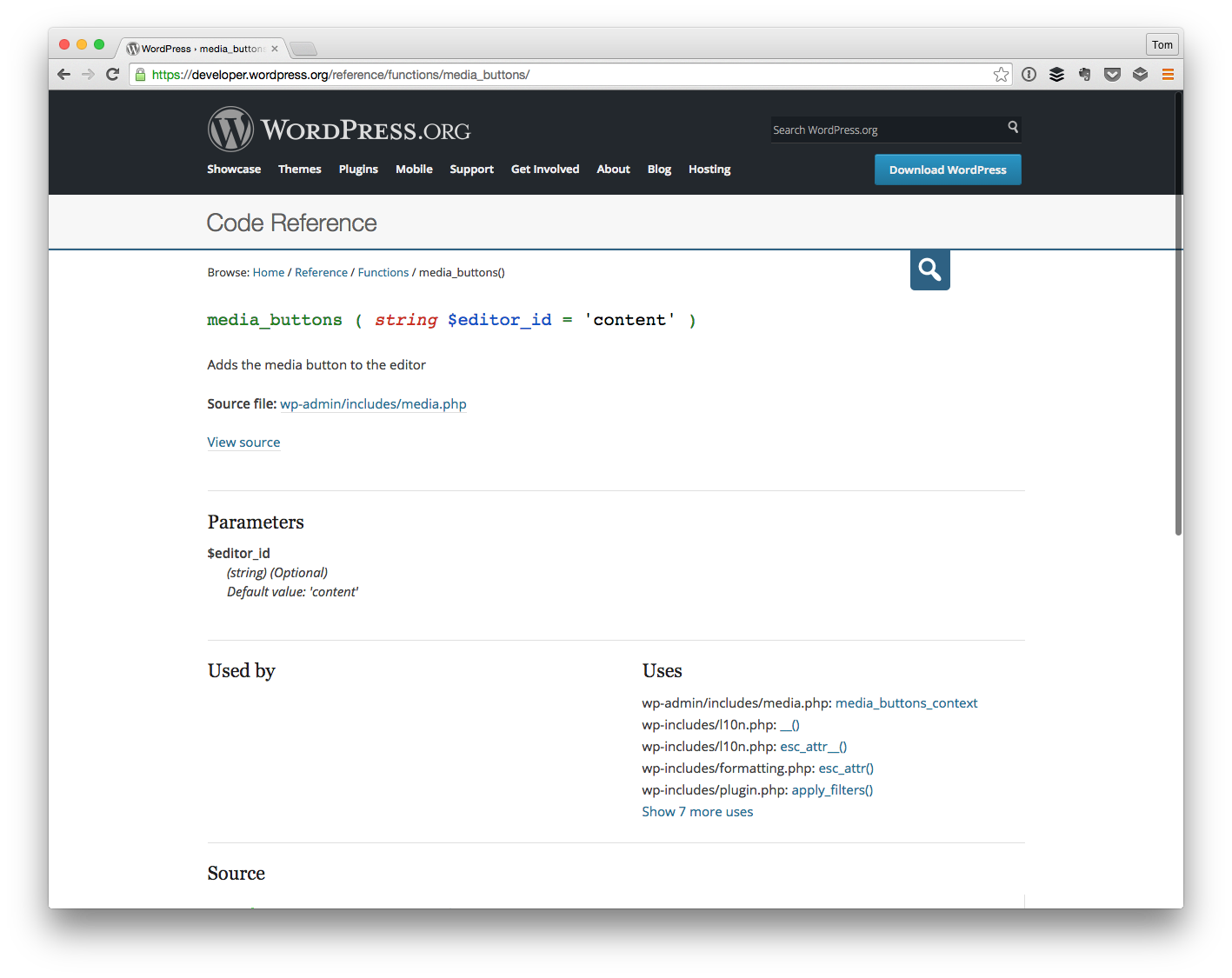This screenshot has width=1232, height=978.
Task: Show 7 more uses of media_buttons
Action: click(696, 811)
